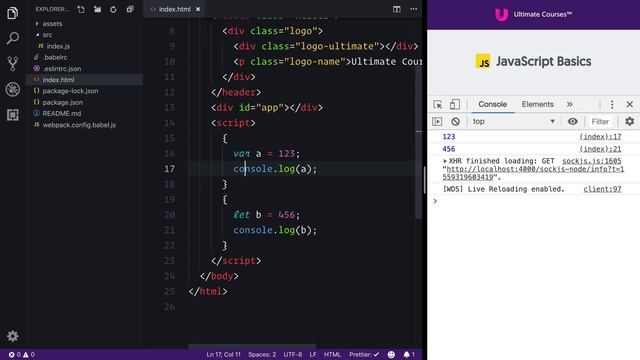
Task: Open the Manage gear in activity bar
Action: point(13,336)
